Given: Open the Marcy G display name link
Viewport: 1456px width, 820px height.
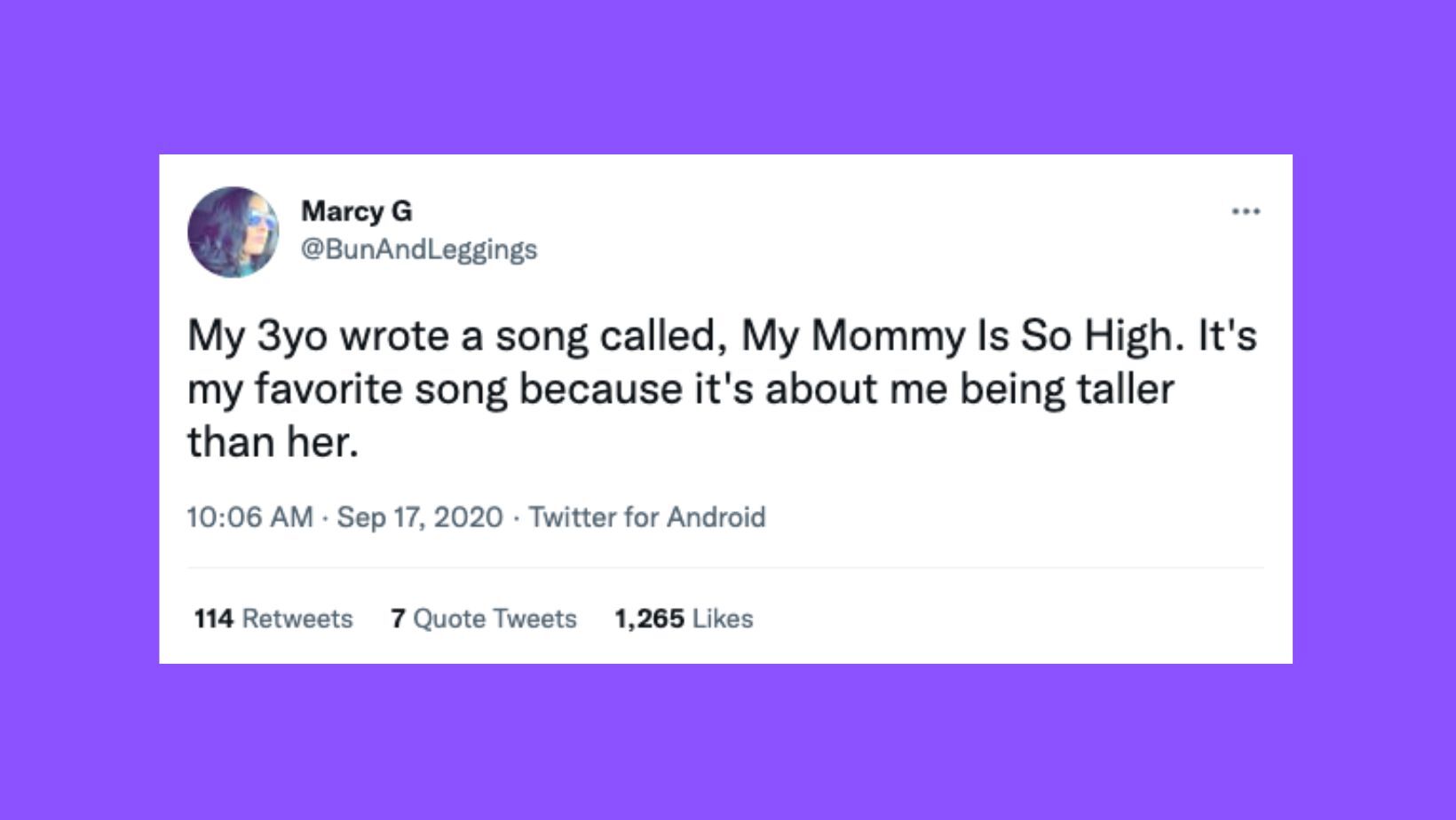Looking at the screenshot, I should pyautogui.click(x=357, y=211).
